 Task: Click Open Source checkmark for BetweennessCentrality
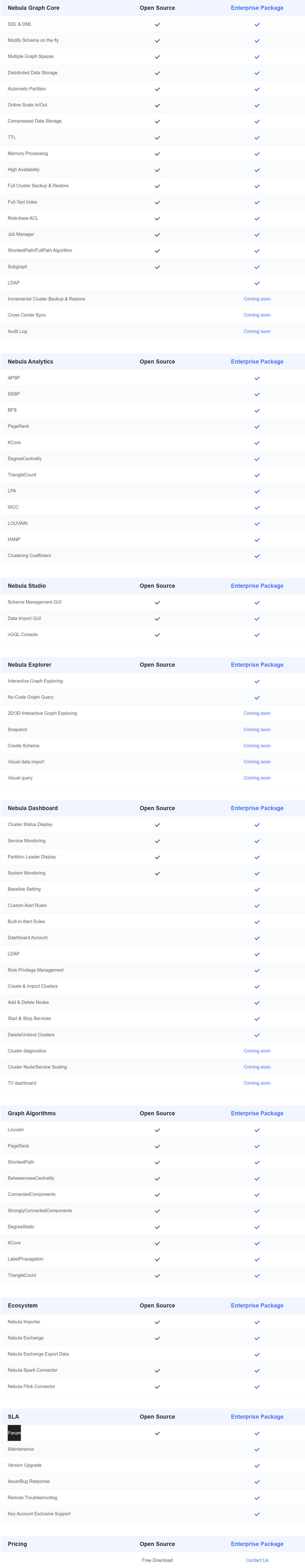click(157, 1179)
